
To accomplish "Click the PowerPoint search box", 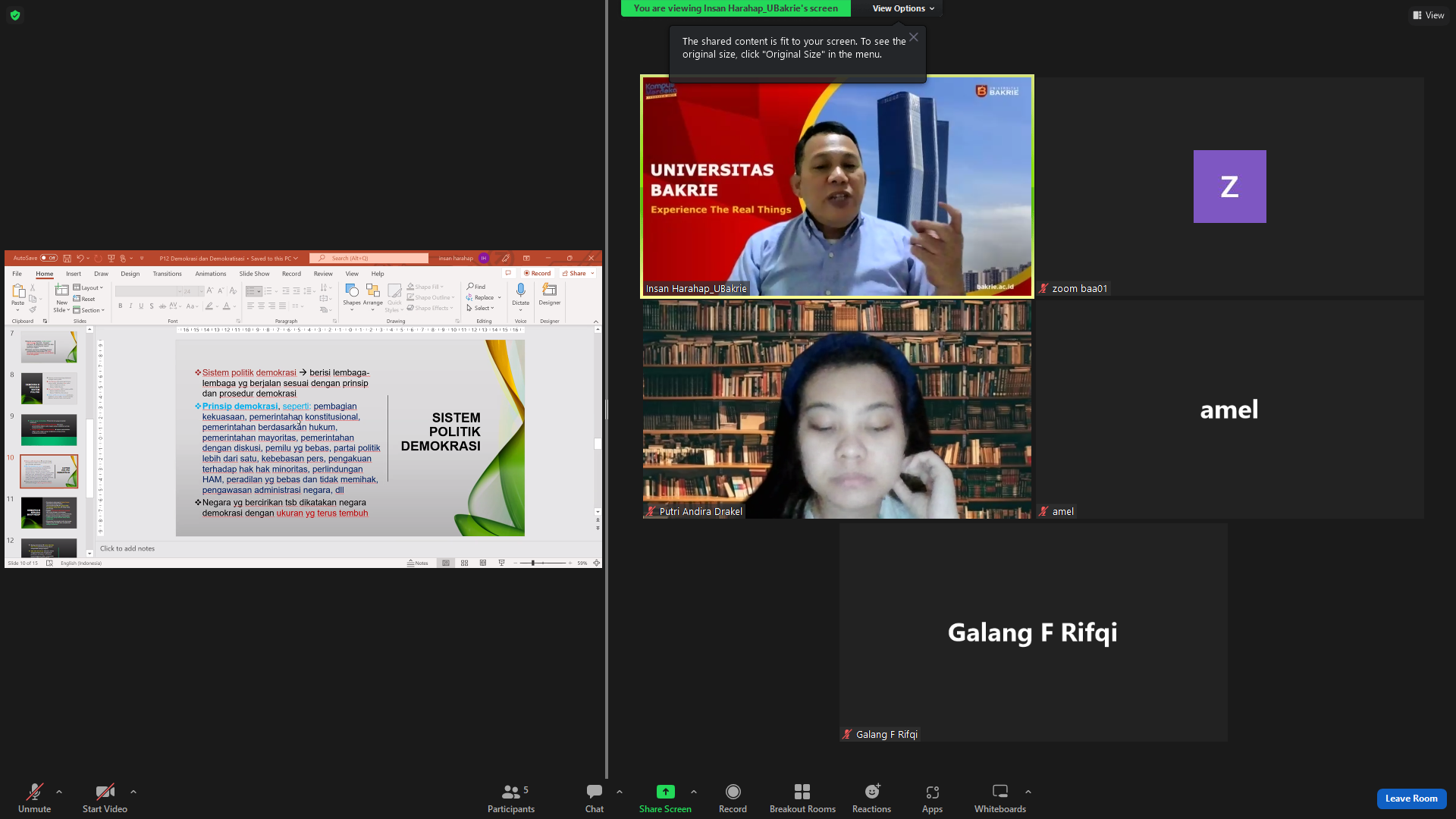I will pyautogui.click(x=369, y=259).
